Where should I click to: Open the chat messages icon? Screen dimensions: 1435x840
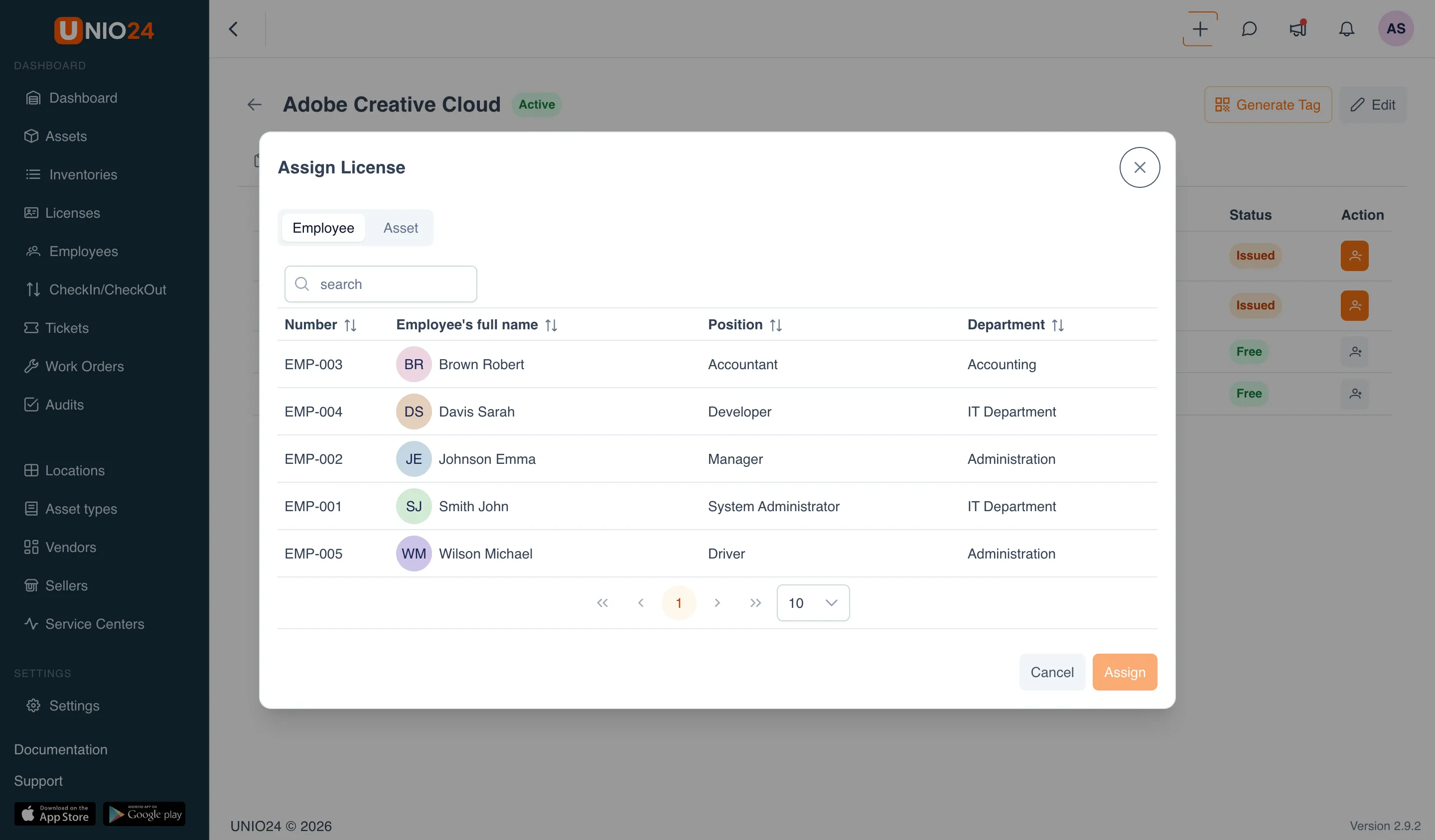pyautogui.click(x=1249, y=29)
